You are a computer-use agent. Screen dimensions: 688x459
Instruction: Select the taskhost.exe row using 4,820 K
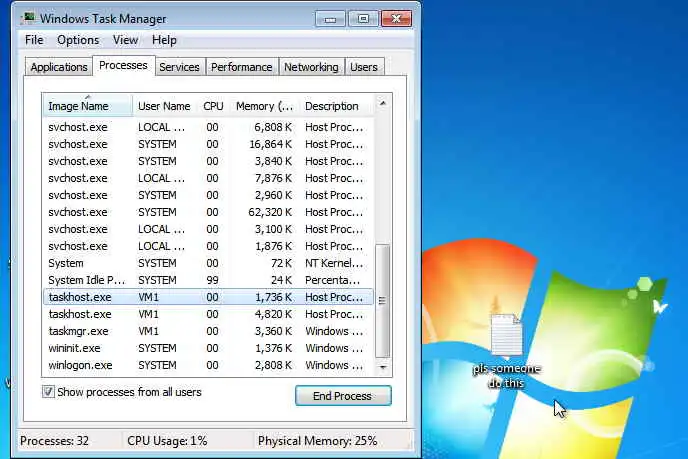208,314
